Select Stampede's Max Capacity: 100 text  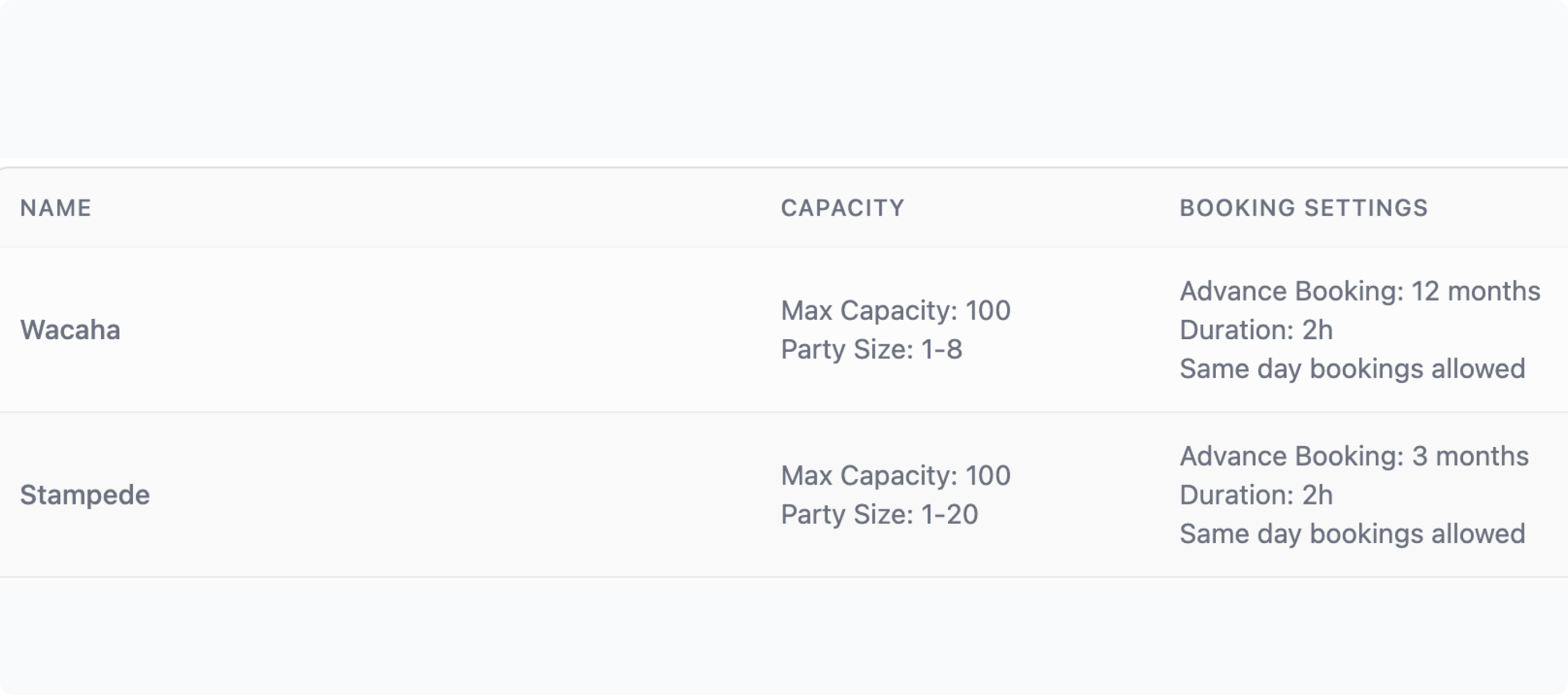(x=896, y=476)
